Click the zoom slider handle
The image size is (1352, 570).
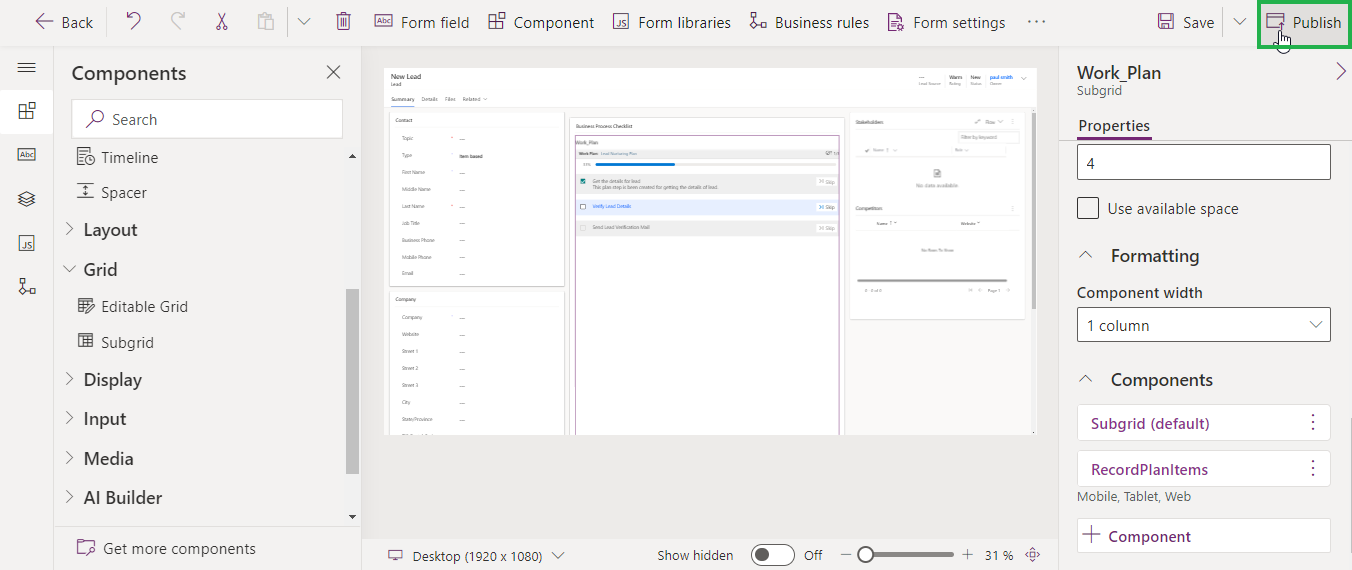coord(865,555)
